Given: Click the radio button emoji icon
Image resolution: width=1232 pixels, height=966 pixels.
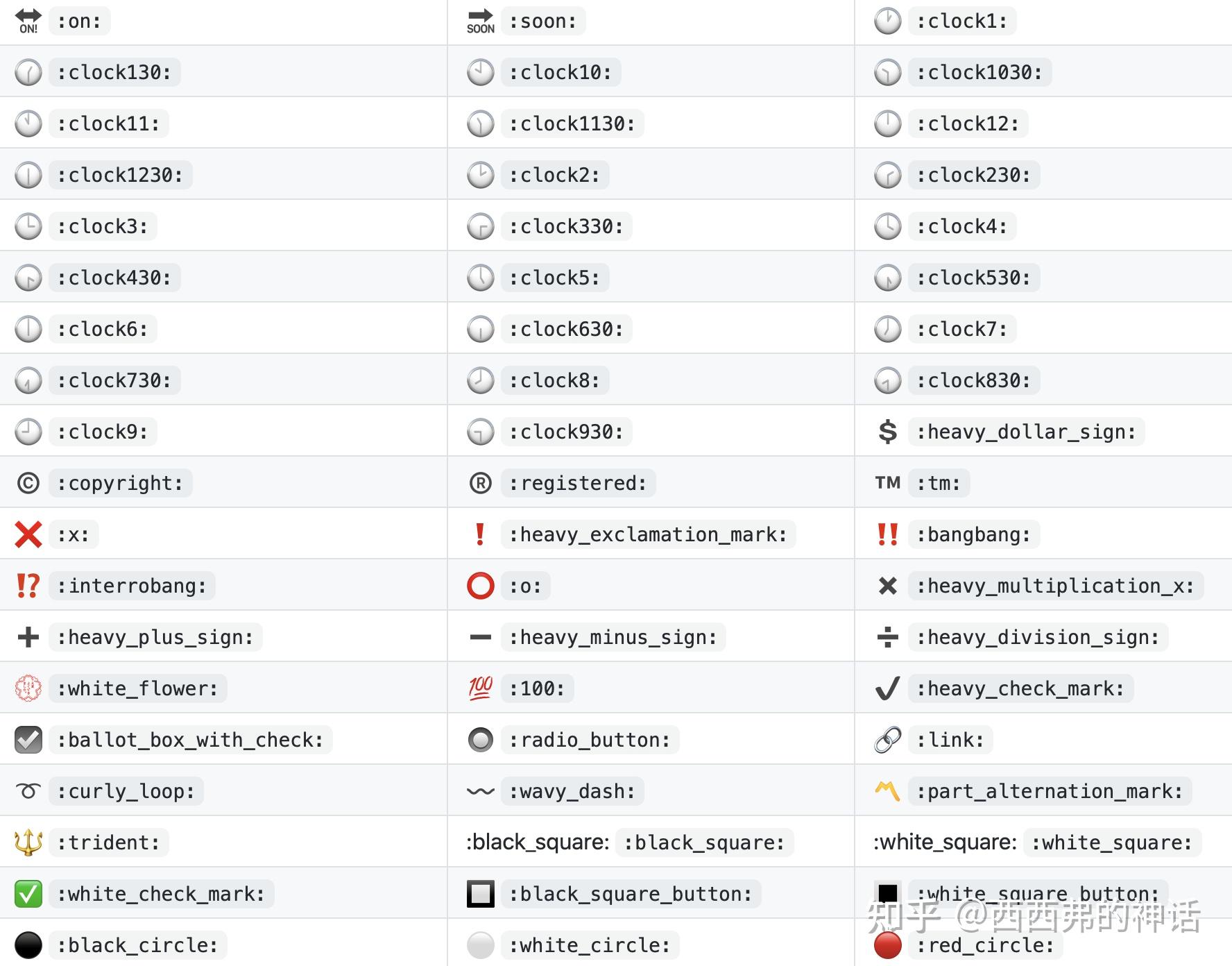Looking at the screenshot, I should pos(480,740).
